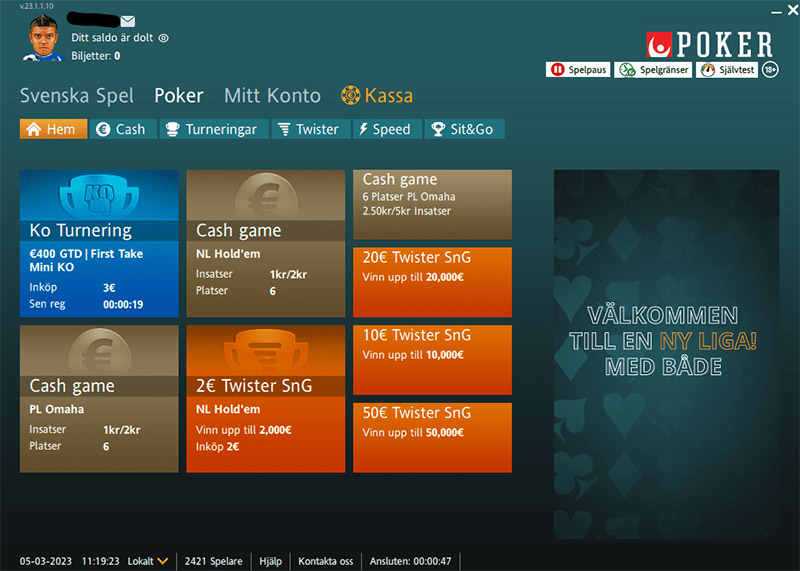Click the 2421 Spelare status text
Viewport: 800px width, 571px height.
tap(213, 561)
